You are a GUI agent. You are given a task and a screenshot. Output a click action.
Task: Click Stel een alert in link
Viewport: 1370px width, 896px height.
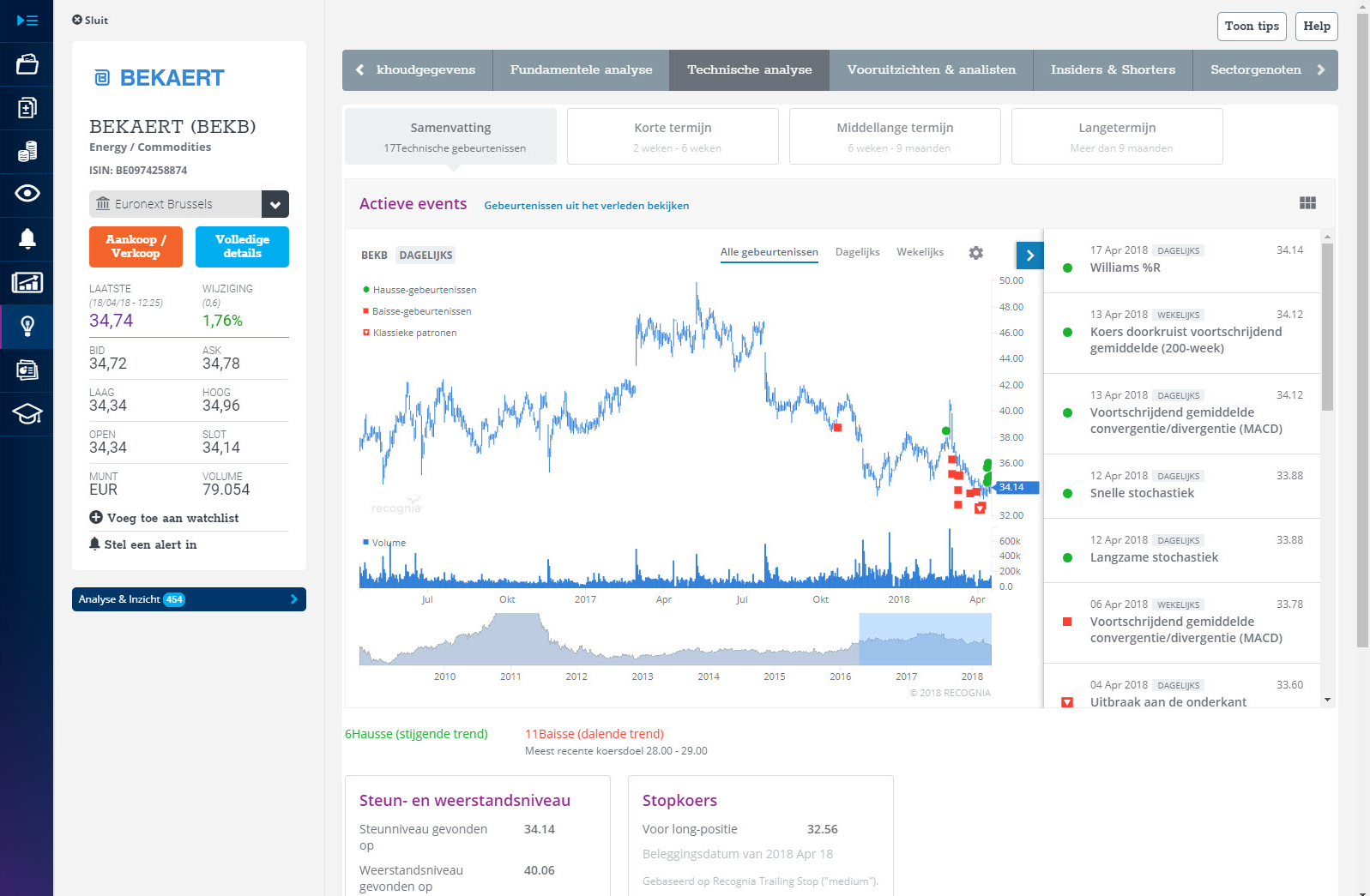(x=150, y=544)
